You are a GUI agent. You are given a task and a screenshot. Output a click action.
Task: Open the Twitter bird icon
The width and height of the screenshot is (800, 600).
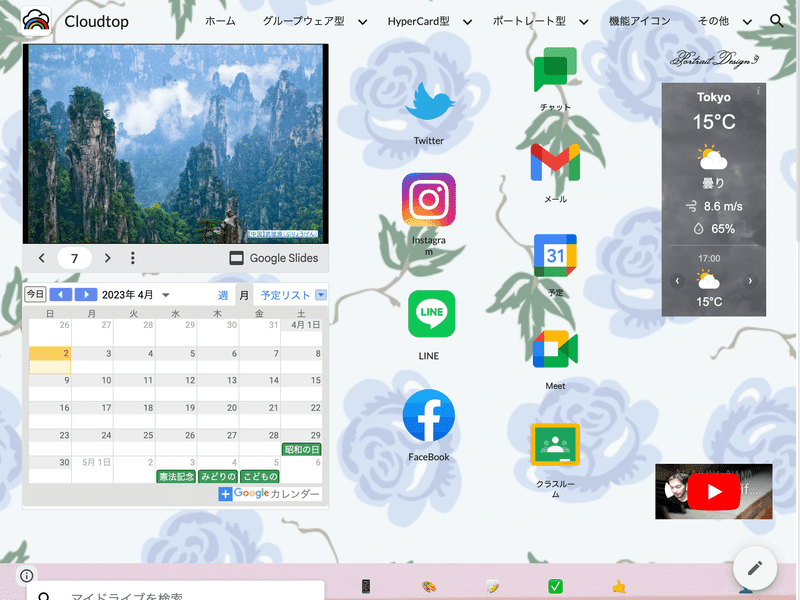(430, 101)
